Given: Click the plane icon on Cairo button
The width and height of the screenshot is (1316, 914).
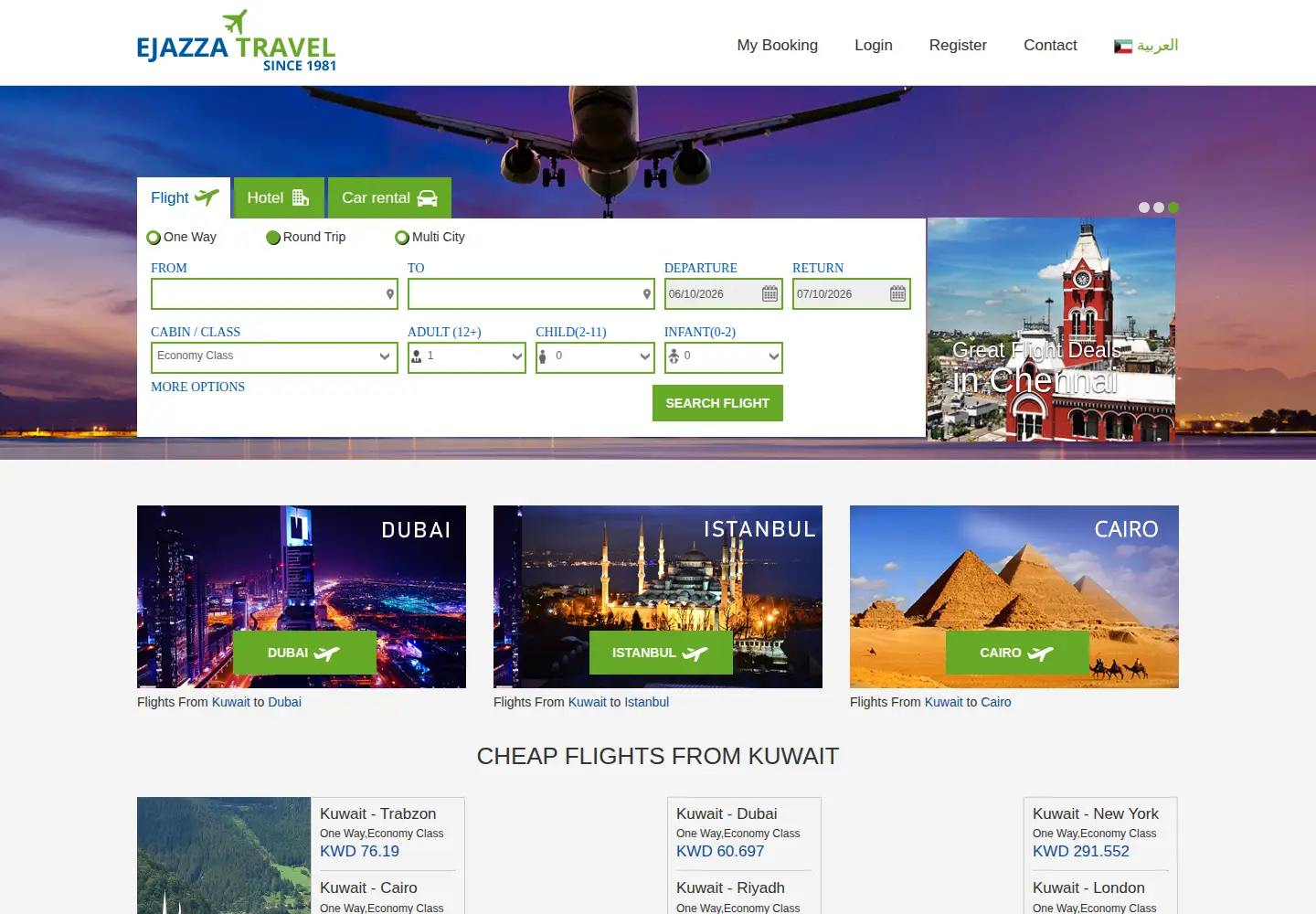Looking at the screenshot, I should click(1041, 654).
